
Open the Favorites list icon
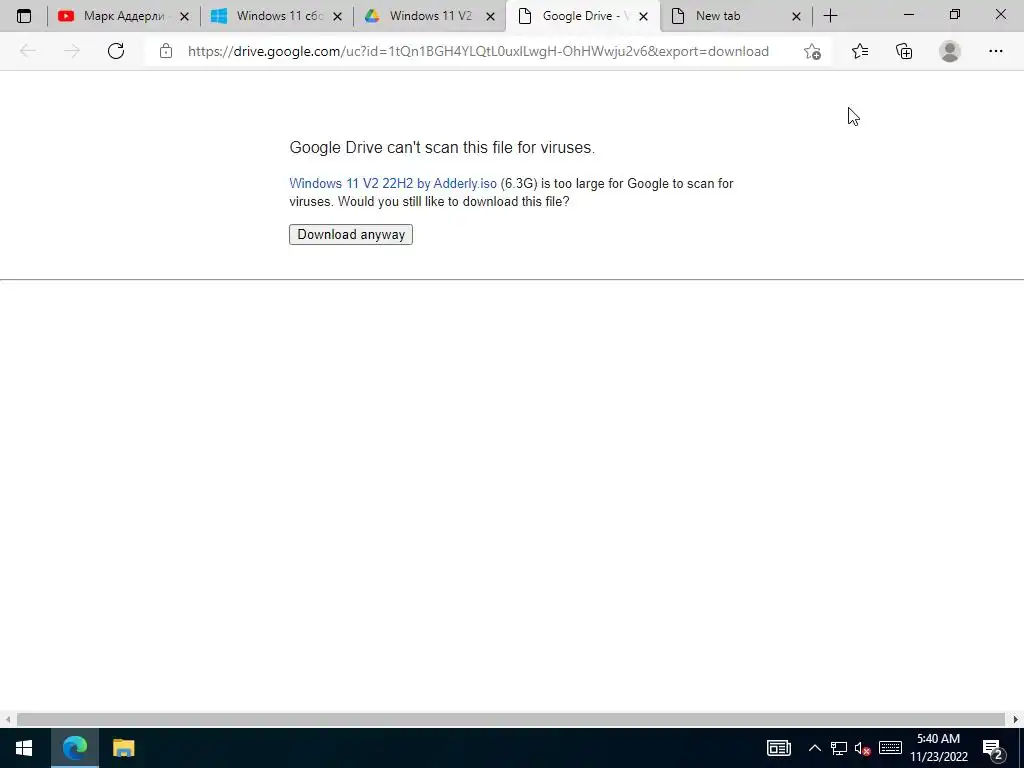(x=859, y=51)
